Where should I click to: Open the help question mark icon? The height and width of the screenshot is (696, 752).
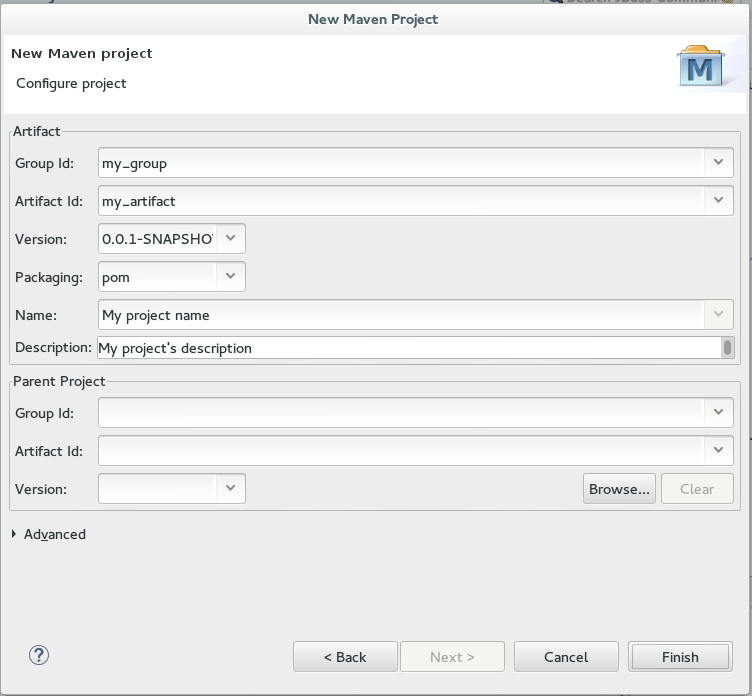pos(39,655)
